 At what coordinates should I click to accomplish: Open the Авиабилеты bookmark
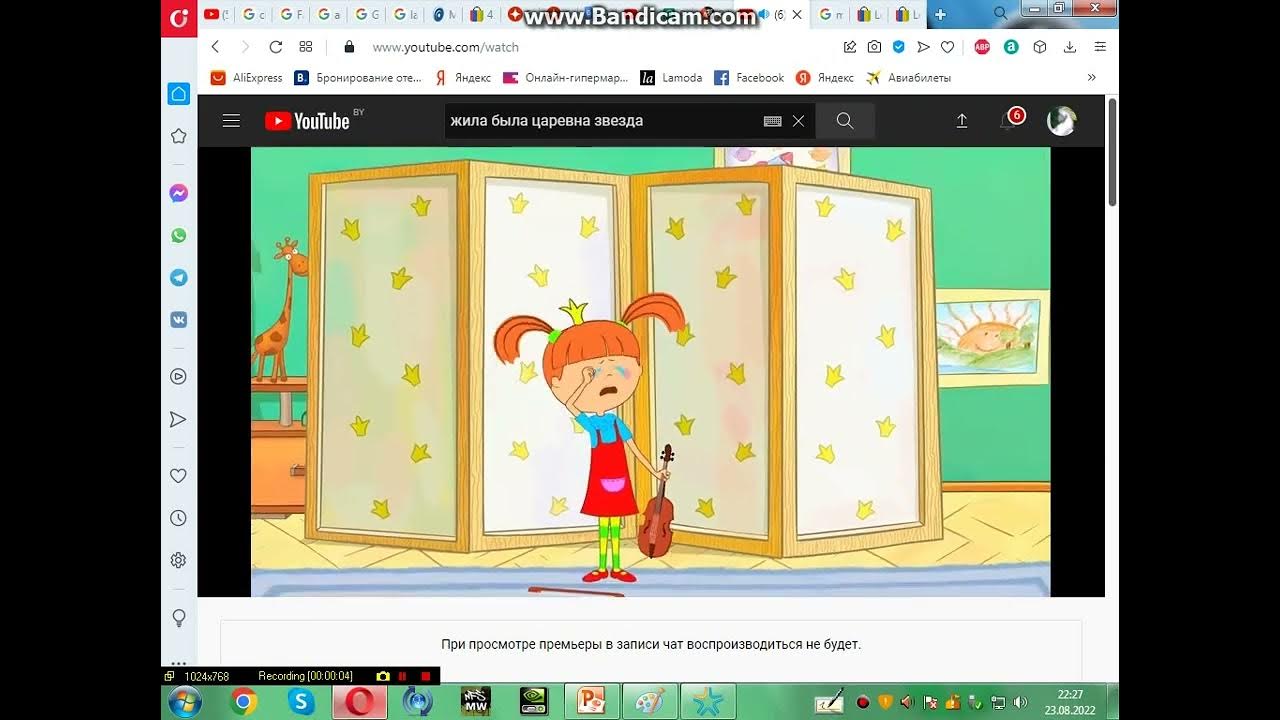click(x=908, y=77)
